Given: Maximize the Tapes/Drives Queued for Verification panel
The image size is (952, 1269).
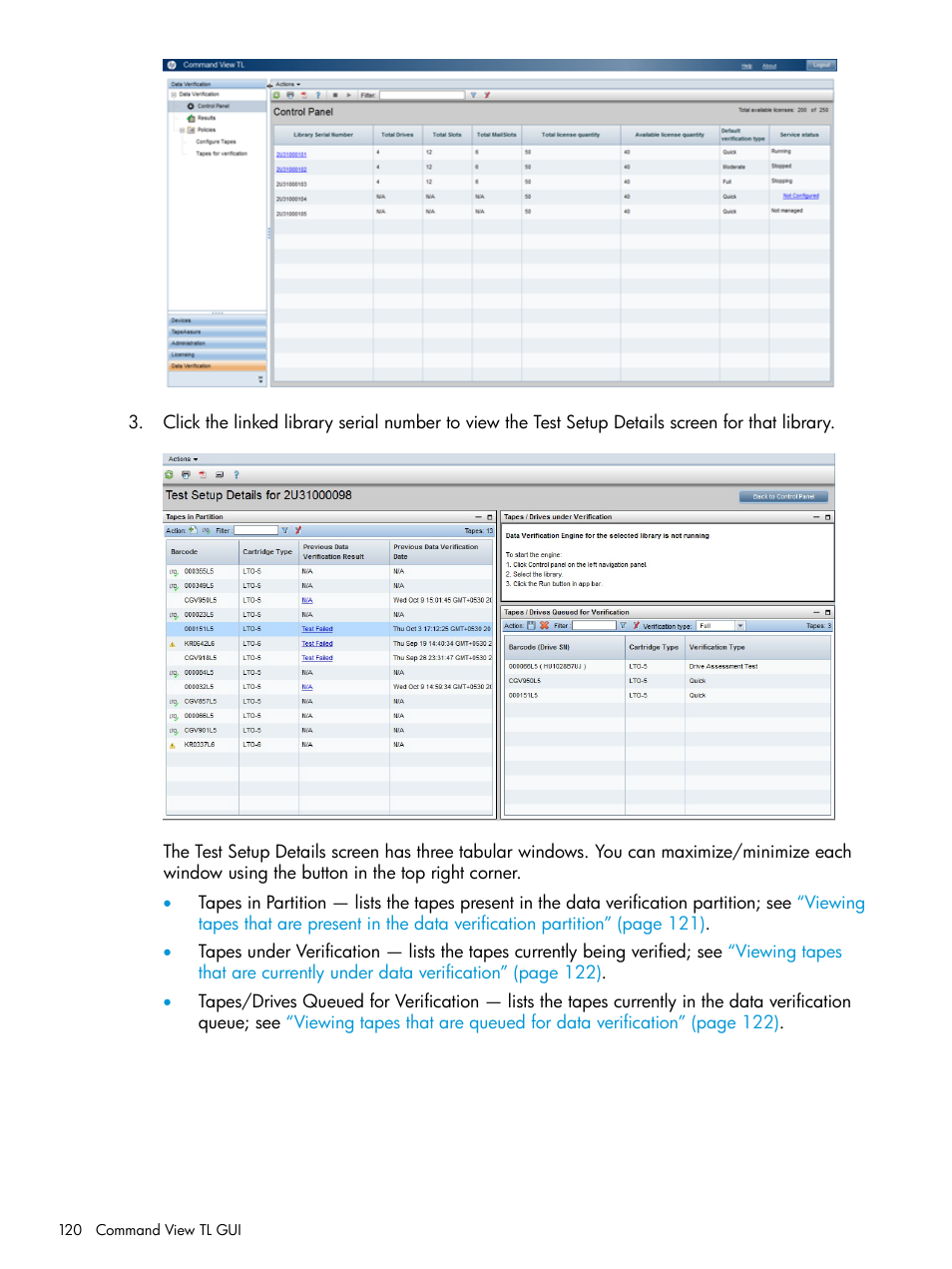Looking at the screenshot, I should click(x=827, y=612).
